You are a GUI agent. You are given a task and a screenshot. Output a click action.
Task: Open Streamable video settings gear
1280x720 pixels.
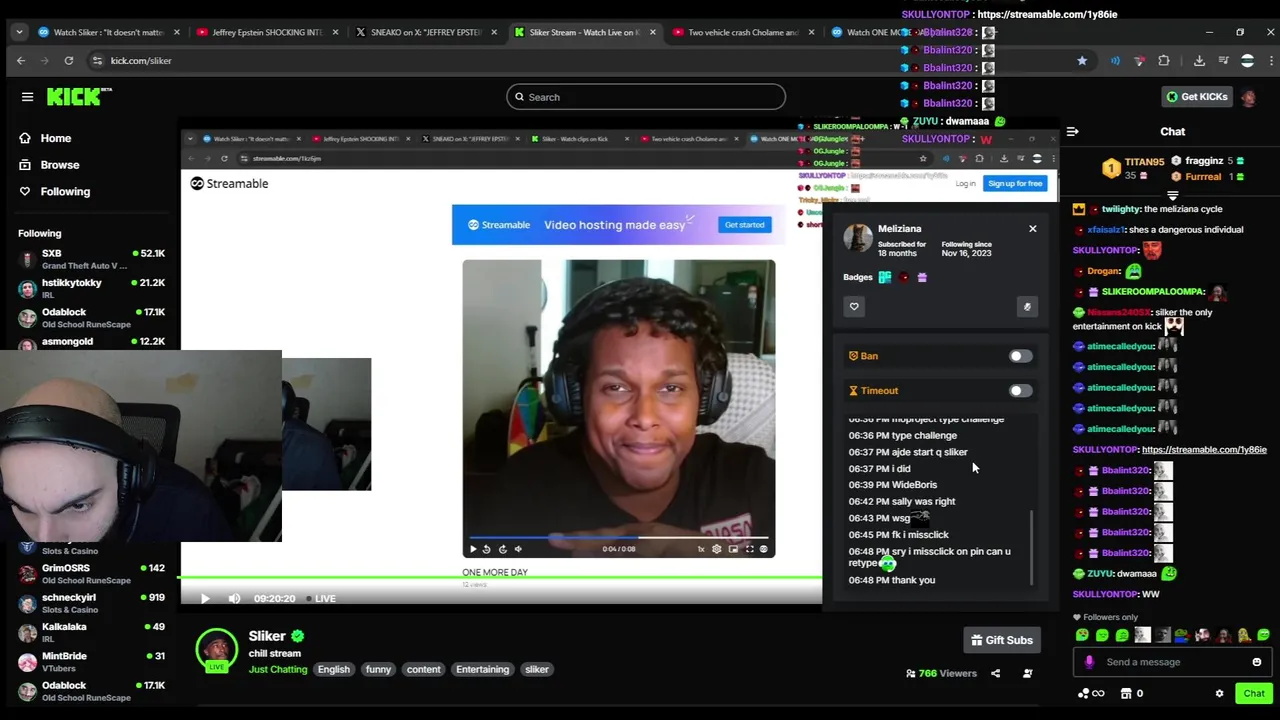(716, 549)
